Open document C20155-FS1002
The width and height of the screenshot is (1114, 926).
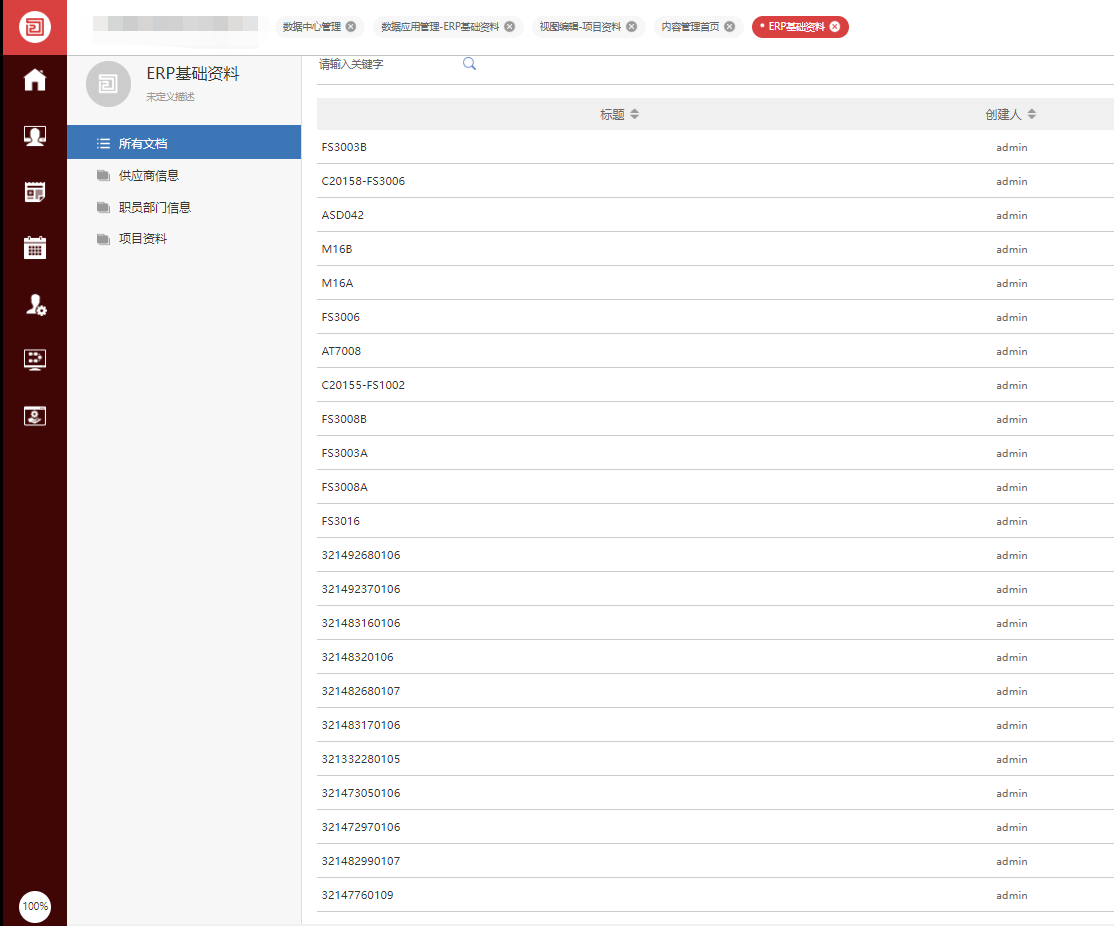click(363, 385)
